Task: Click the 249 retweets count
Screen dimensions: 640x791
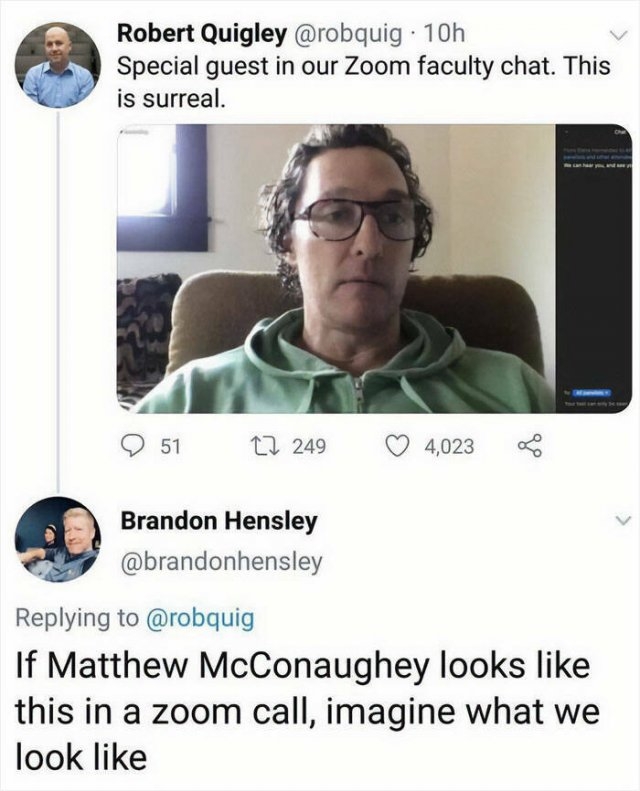Action: (309, 446)
